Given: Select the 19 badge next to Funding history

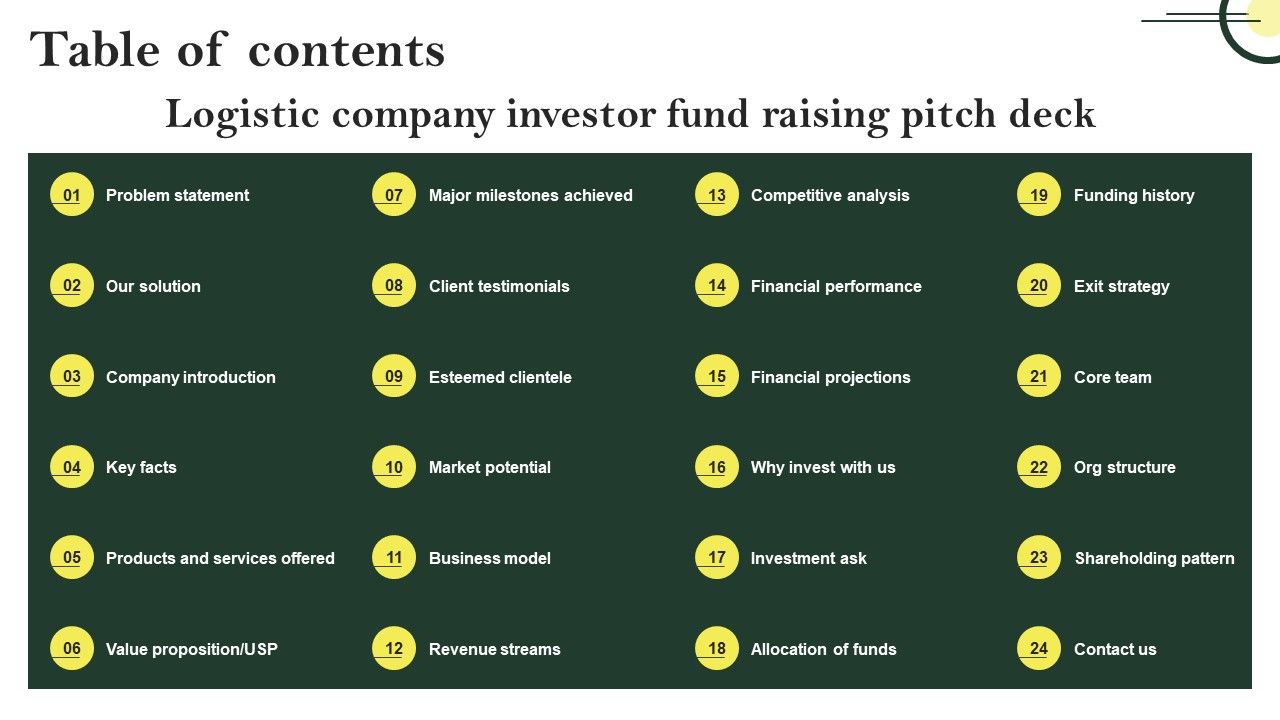Looking at the screenshot, I should point(1039,195).
